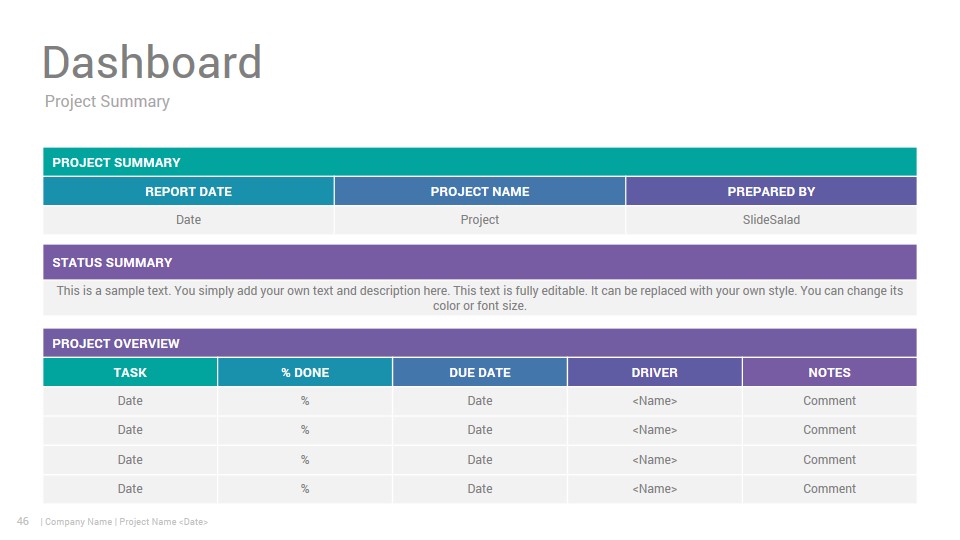960x540 pixels.
Task: Click the REPORT DATE column header
Action: pos(189,192)
